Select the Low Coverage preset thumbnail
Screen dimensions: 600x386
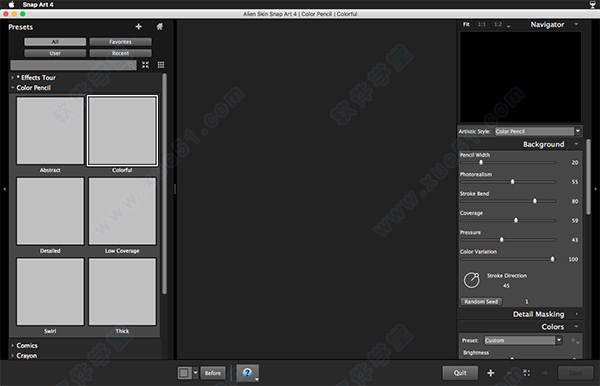pos(122,211)
